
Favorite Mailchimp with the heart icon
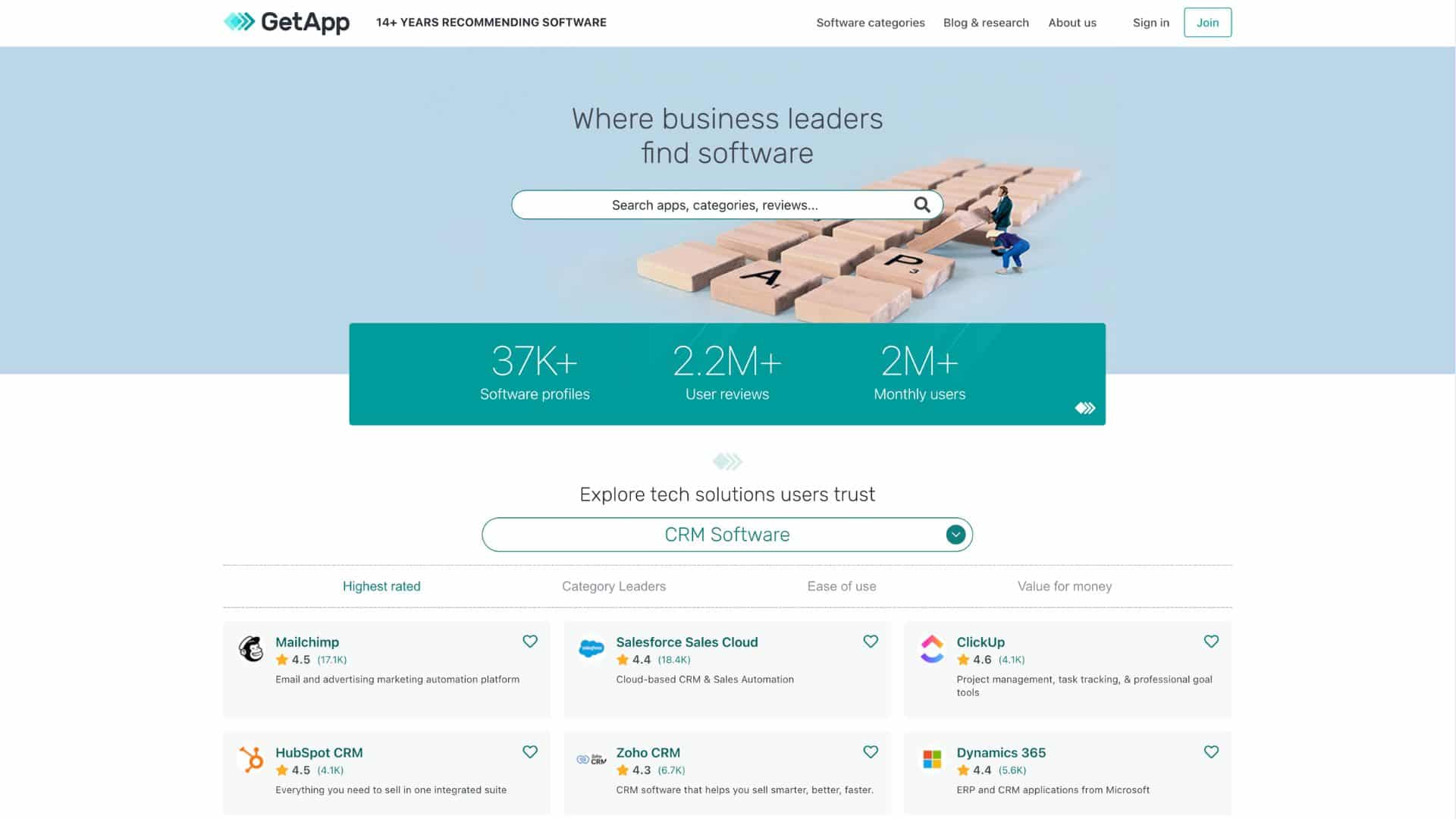tap(529, 641)
